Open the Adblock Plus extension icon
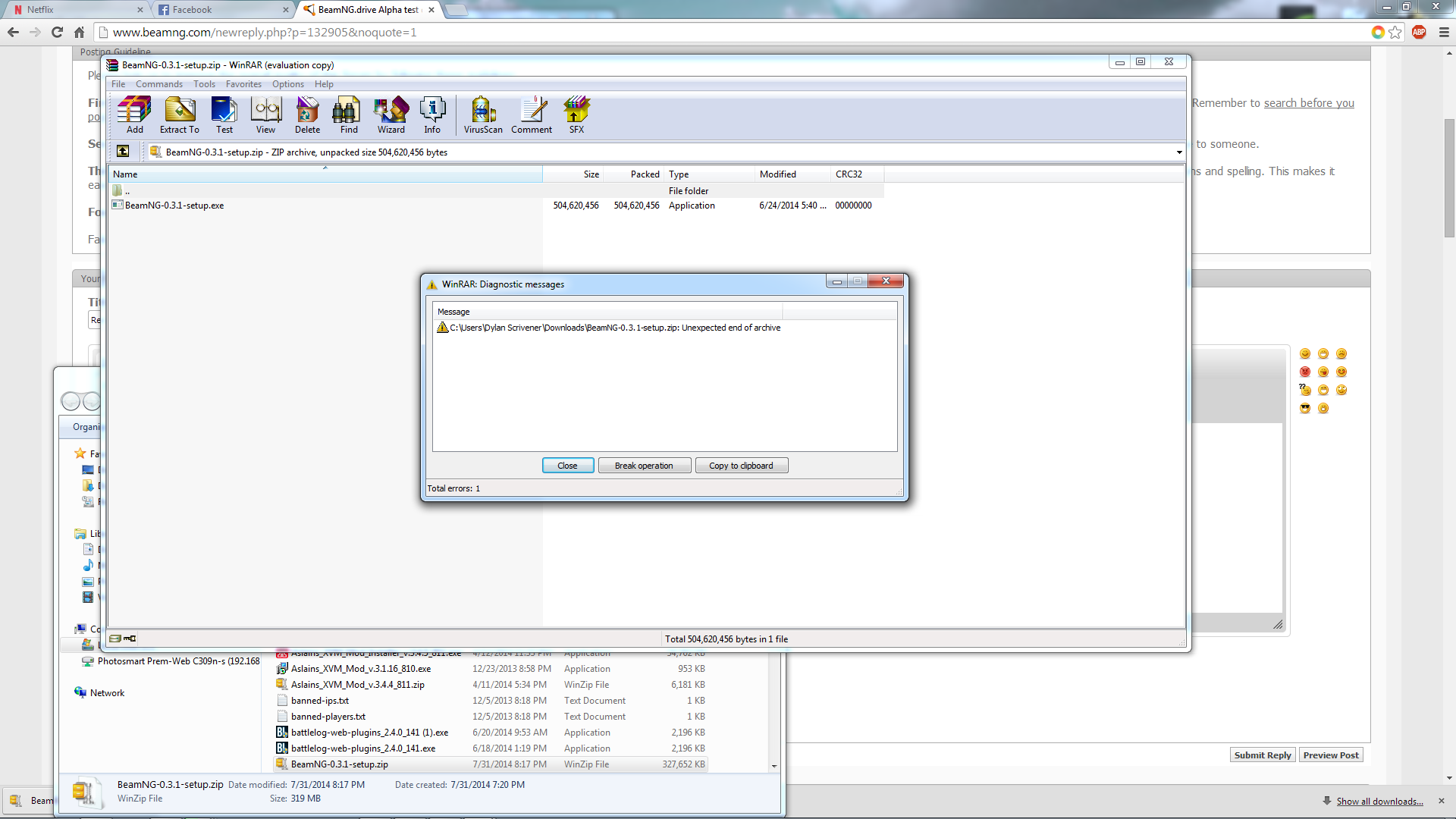1456x819 pixels. tap(1419, 32)
